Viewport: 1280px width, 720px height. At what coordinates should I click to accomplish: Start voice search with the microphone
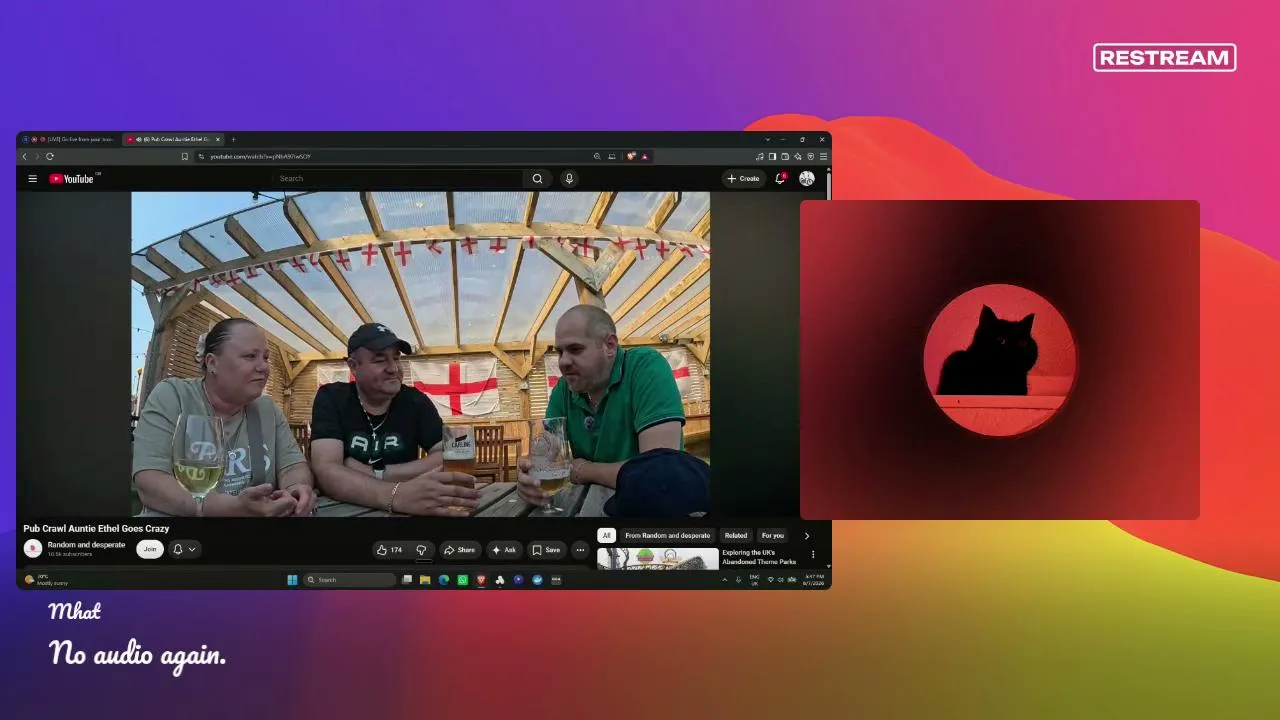pyautogui.click(x=569, y=179)
